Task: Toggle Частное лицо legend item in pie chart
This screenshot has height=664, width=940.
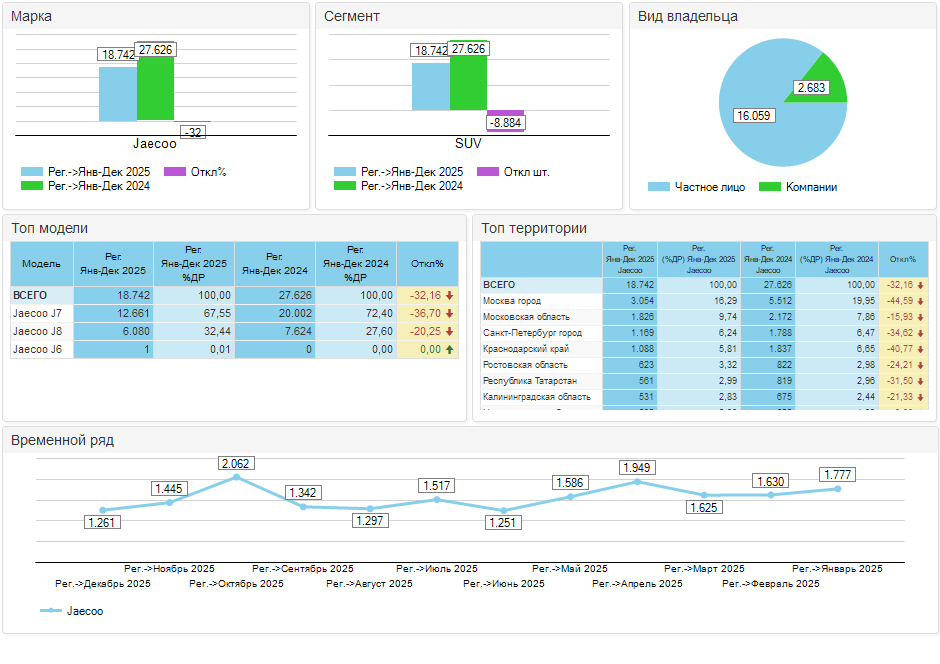Action: [697, 187]
